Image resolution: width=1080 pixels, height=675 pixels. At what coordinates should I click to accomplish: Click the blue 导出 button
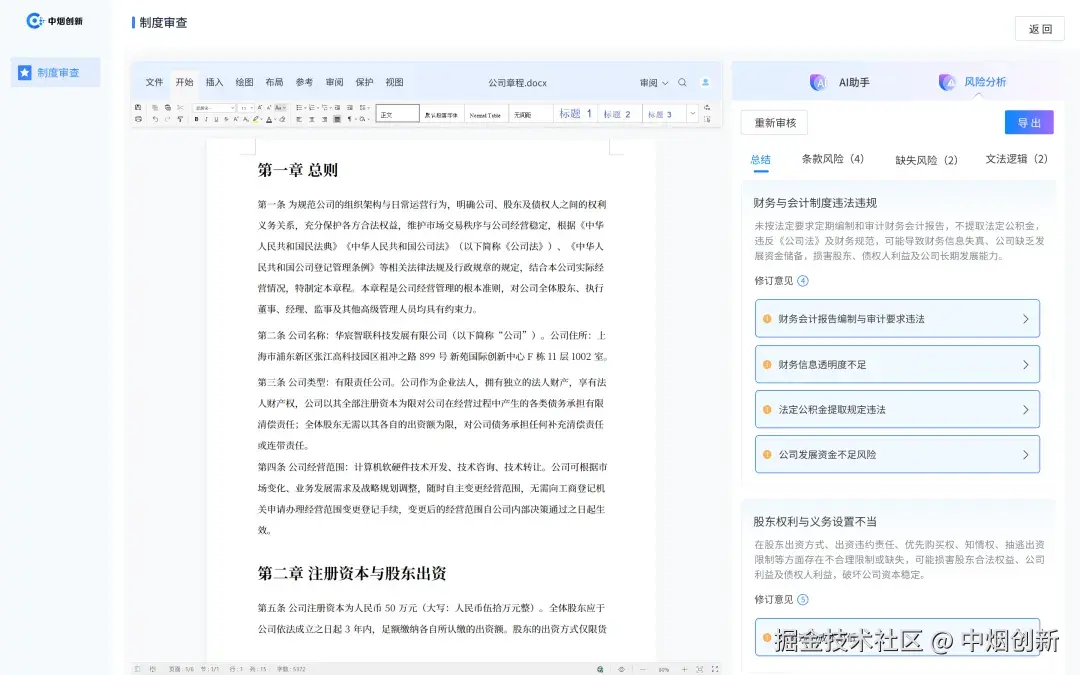1029,122
